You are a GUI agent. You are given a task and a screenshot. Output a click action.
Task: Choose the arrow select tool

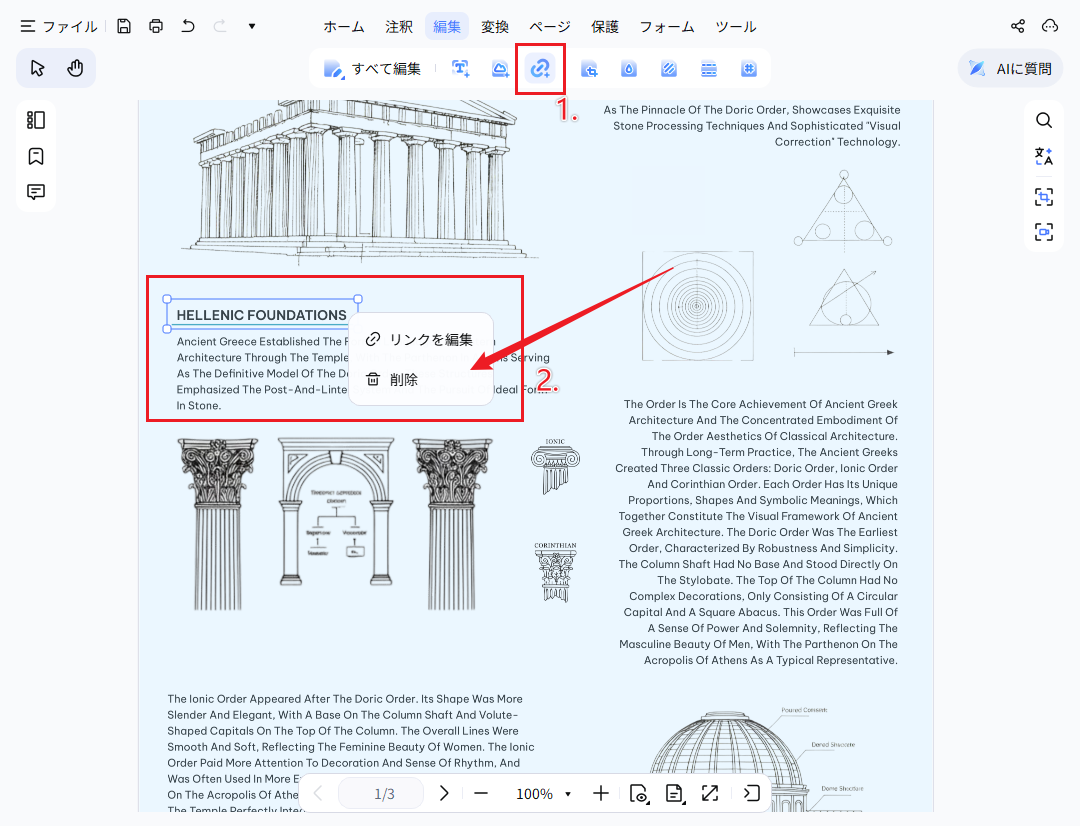pyautogui.click(x=37, y=68)
